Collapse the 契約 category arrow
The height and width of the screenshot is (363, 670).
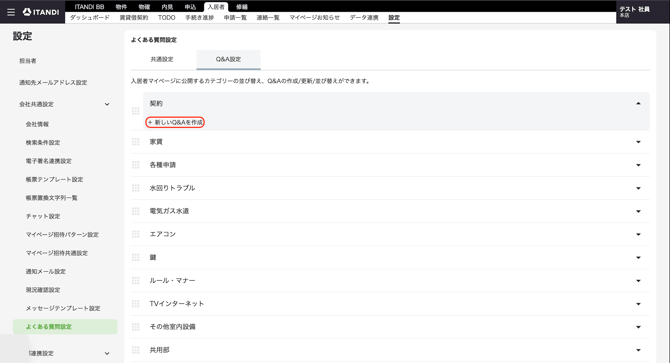(638, 103)
